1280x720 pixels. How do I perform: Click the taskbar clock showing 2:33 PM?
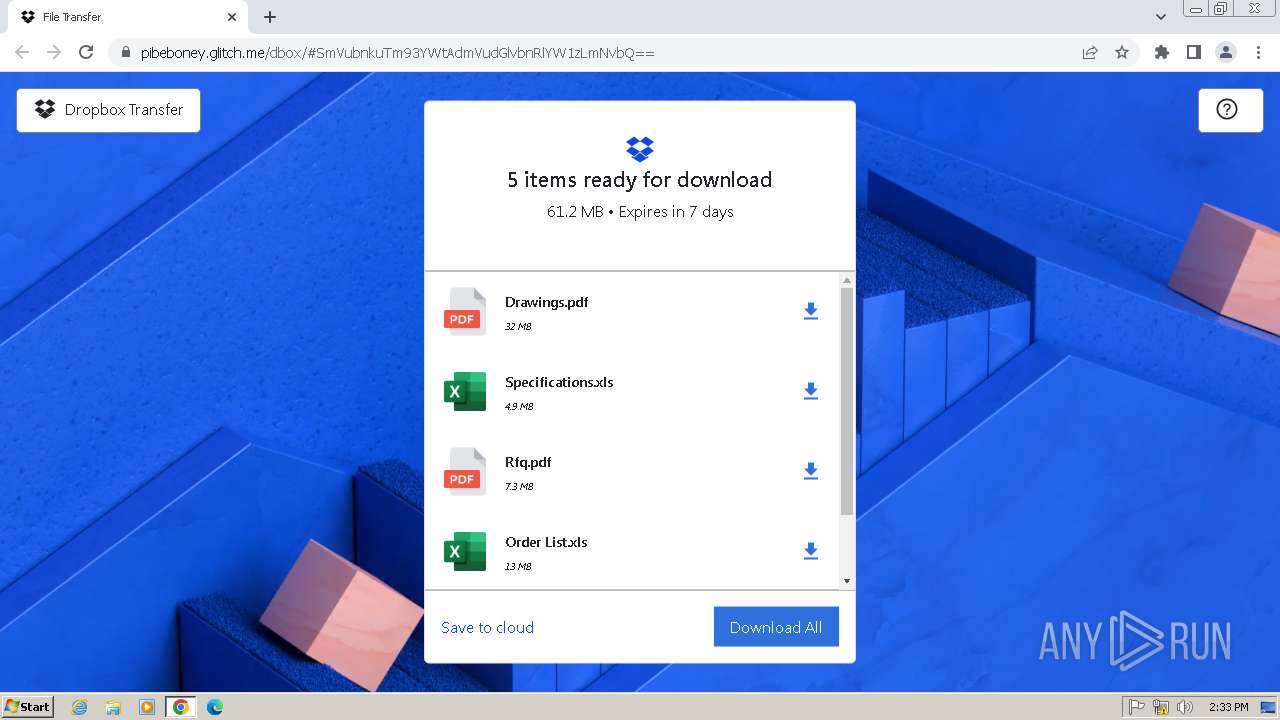(x=1228, y=707)
